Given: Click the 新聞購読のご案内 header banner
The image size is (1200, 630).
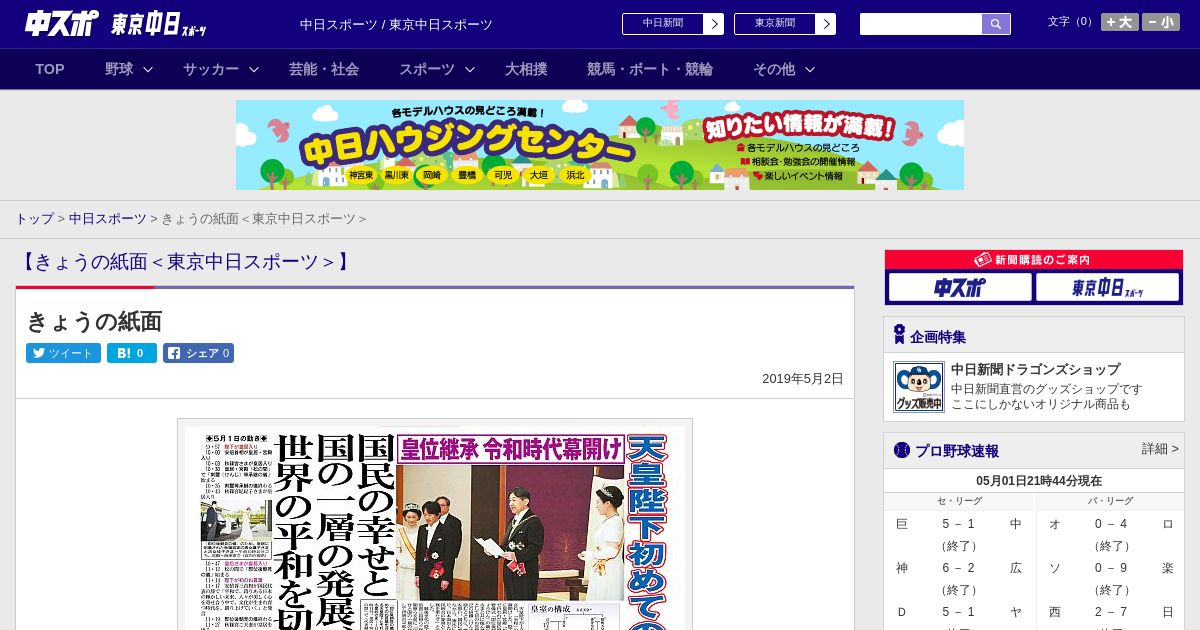Looking at the screenshot, I should [1034, 260].
